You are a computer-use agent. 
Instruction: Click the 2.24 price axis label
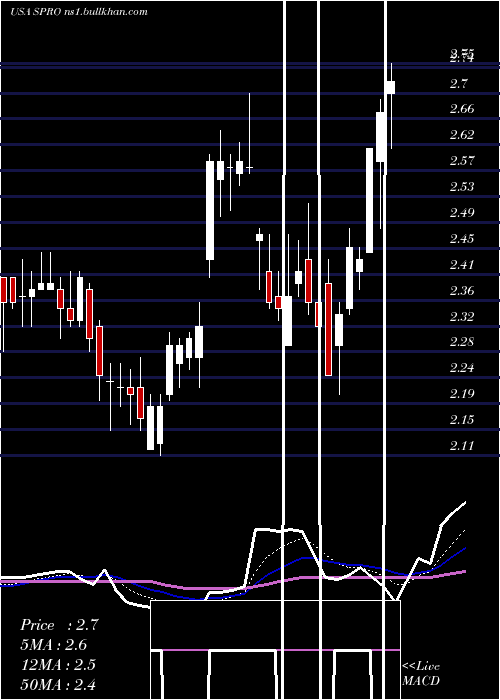(x=462, y=368)
